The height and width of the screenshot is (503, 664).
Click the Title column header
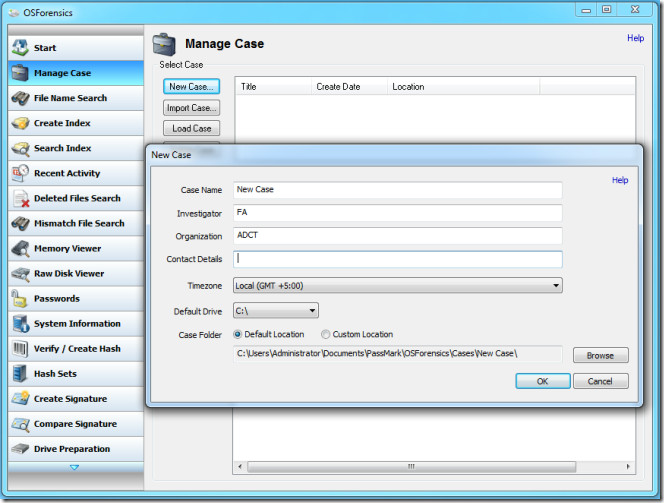coord(274,86)
